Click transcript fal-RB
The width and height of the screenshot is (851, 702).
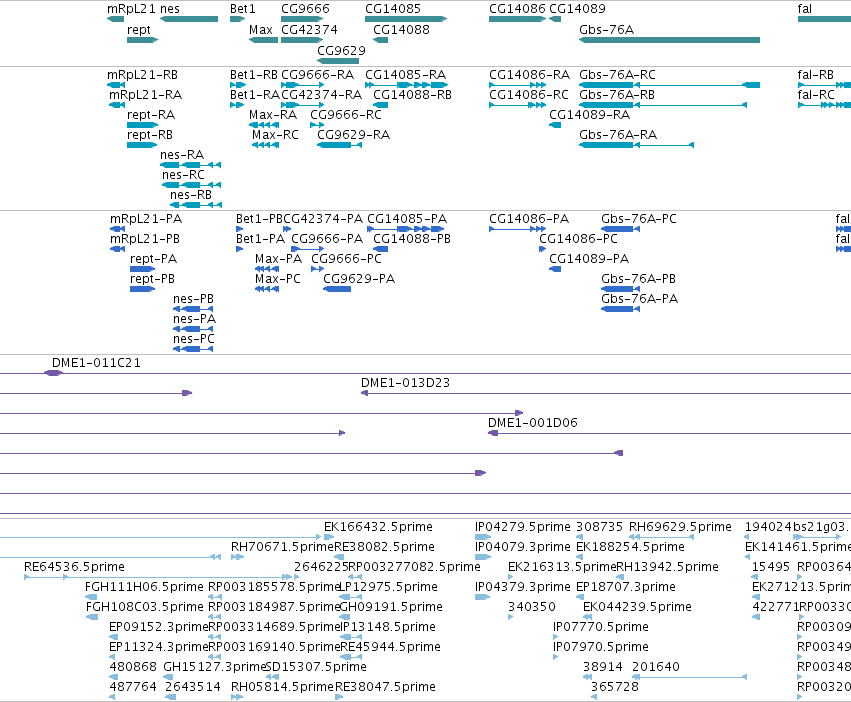pos(815,75)
